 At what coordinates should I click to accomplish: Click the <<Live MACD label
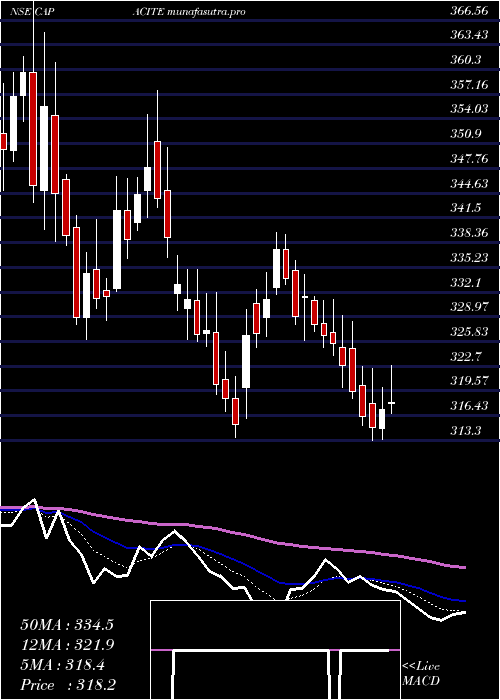click(x=421, y=674)
